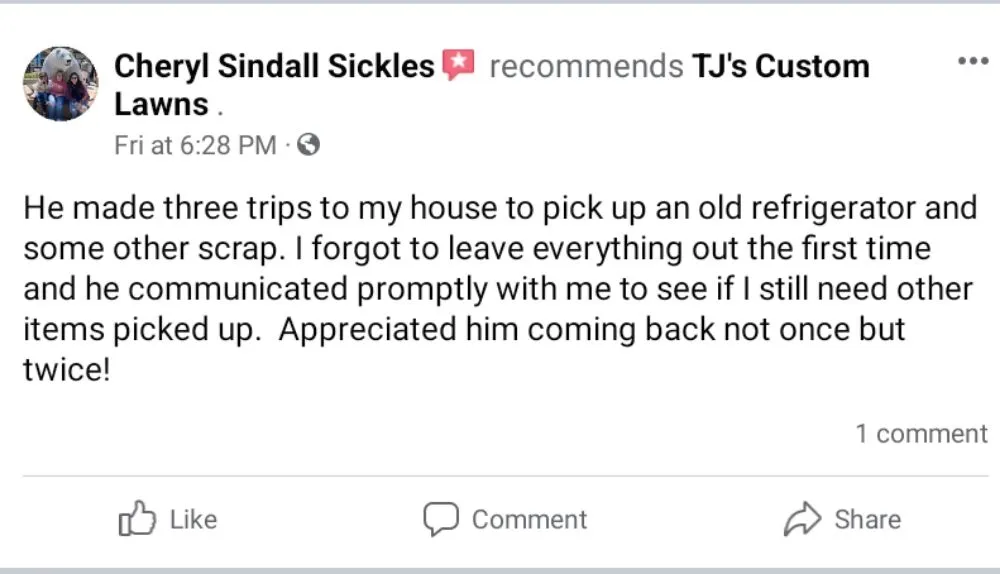Screen dimensions: 1000x574
Task: Visit the TJ's Custom page link
Action: (x=781, y=67)
